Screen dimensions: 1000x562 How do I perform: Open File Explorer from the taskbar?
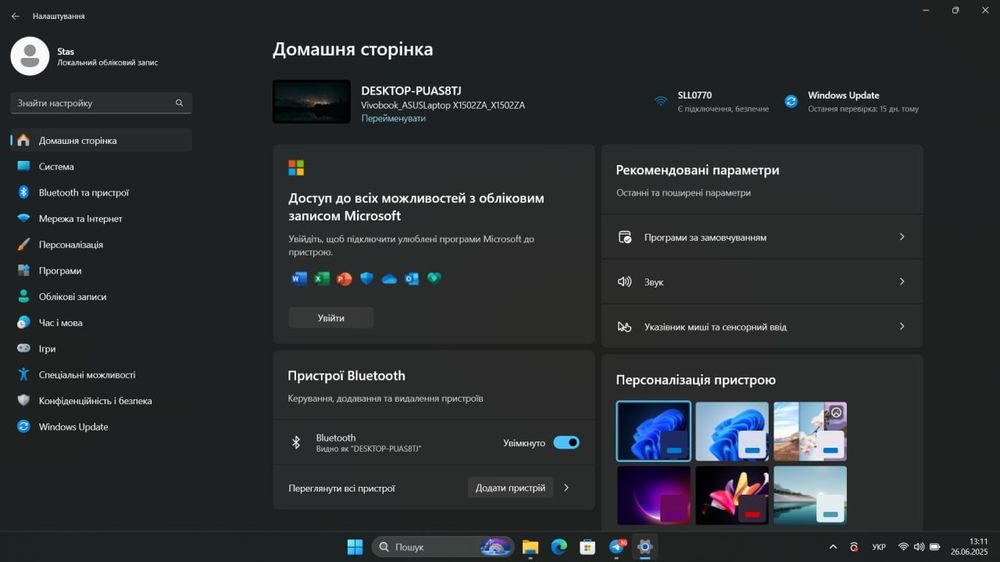530,547
